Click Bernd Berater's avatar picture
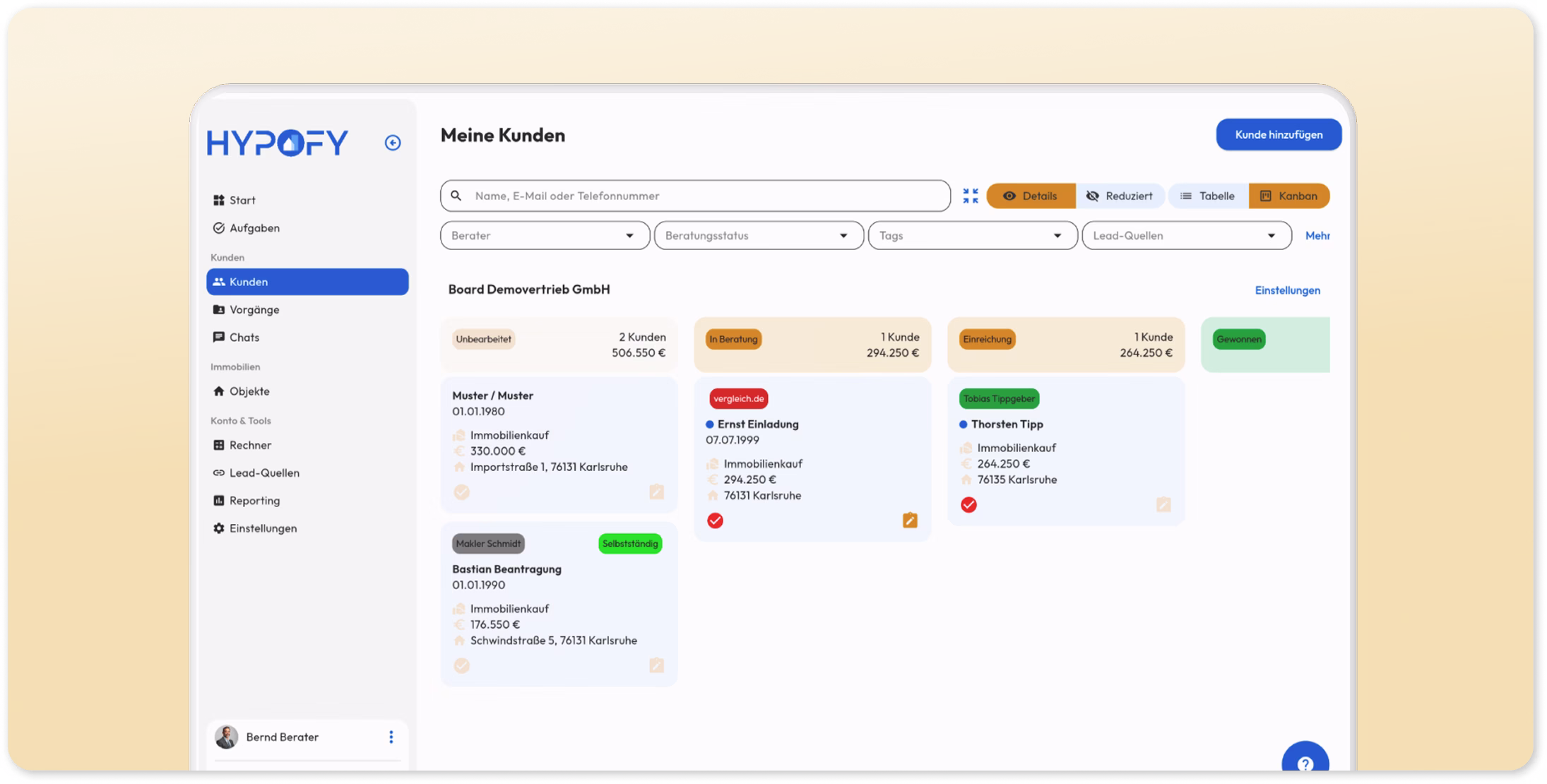Image resolution: width=1547 pixels, height=784 pixels. point(227,737)
